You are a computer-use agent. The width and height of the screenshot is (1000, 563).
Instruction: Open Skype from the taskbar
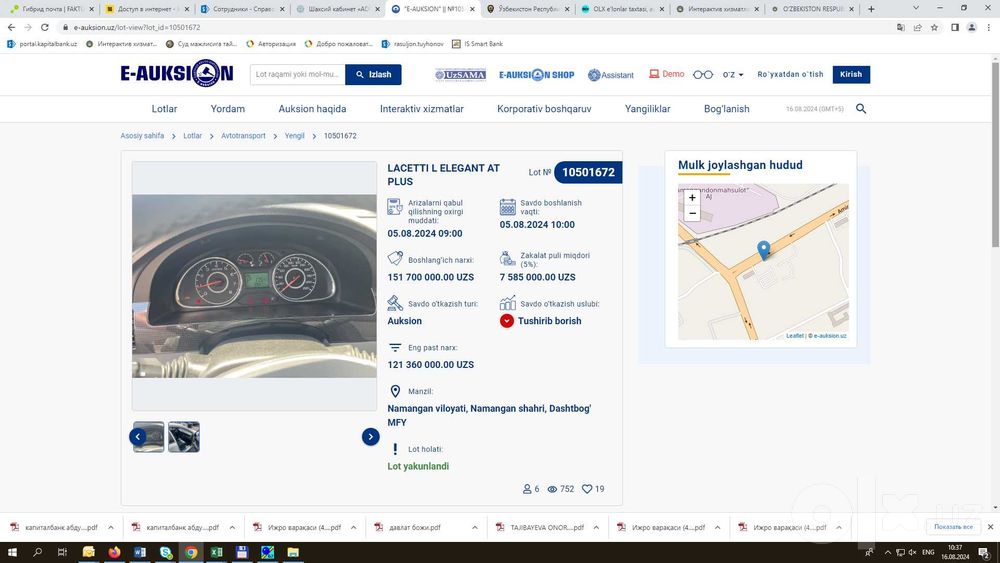[x=166, y=552]
